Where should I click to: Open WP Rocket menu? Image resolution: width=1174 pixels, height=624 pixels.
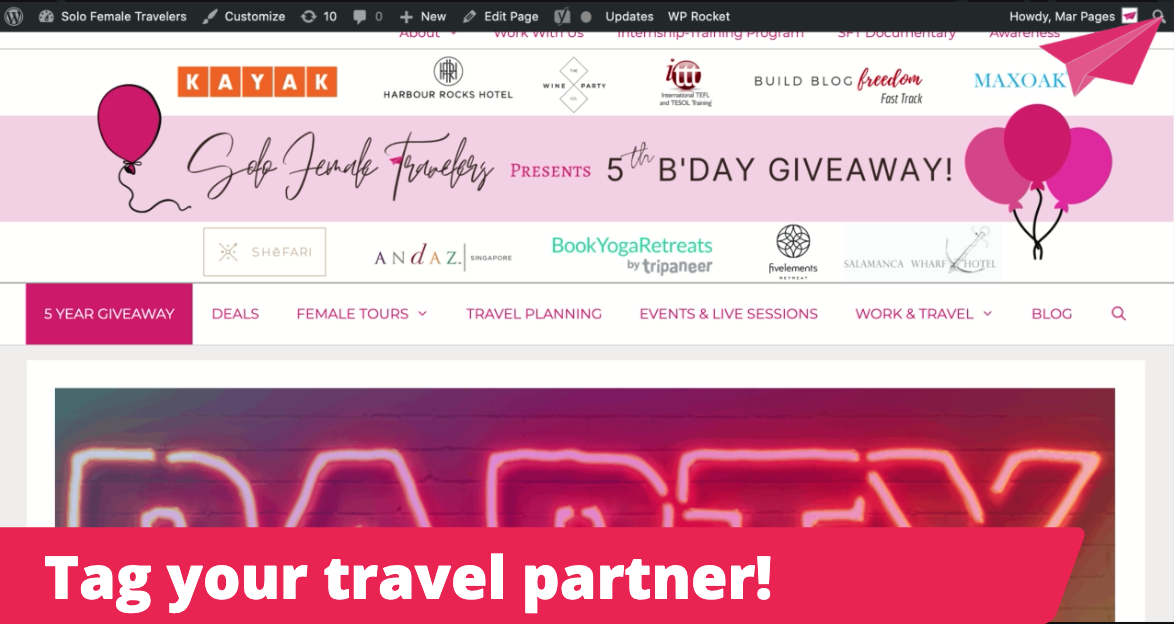[699, 16]
